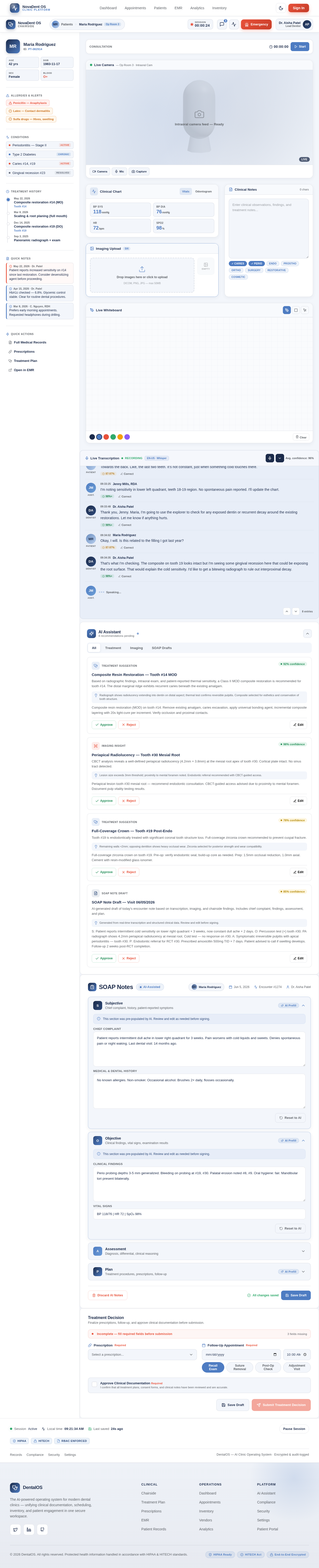The height and width of the screenshot is (1568, 319).
Task: Open the Inventory nav item
Action: pos(219,8)
